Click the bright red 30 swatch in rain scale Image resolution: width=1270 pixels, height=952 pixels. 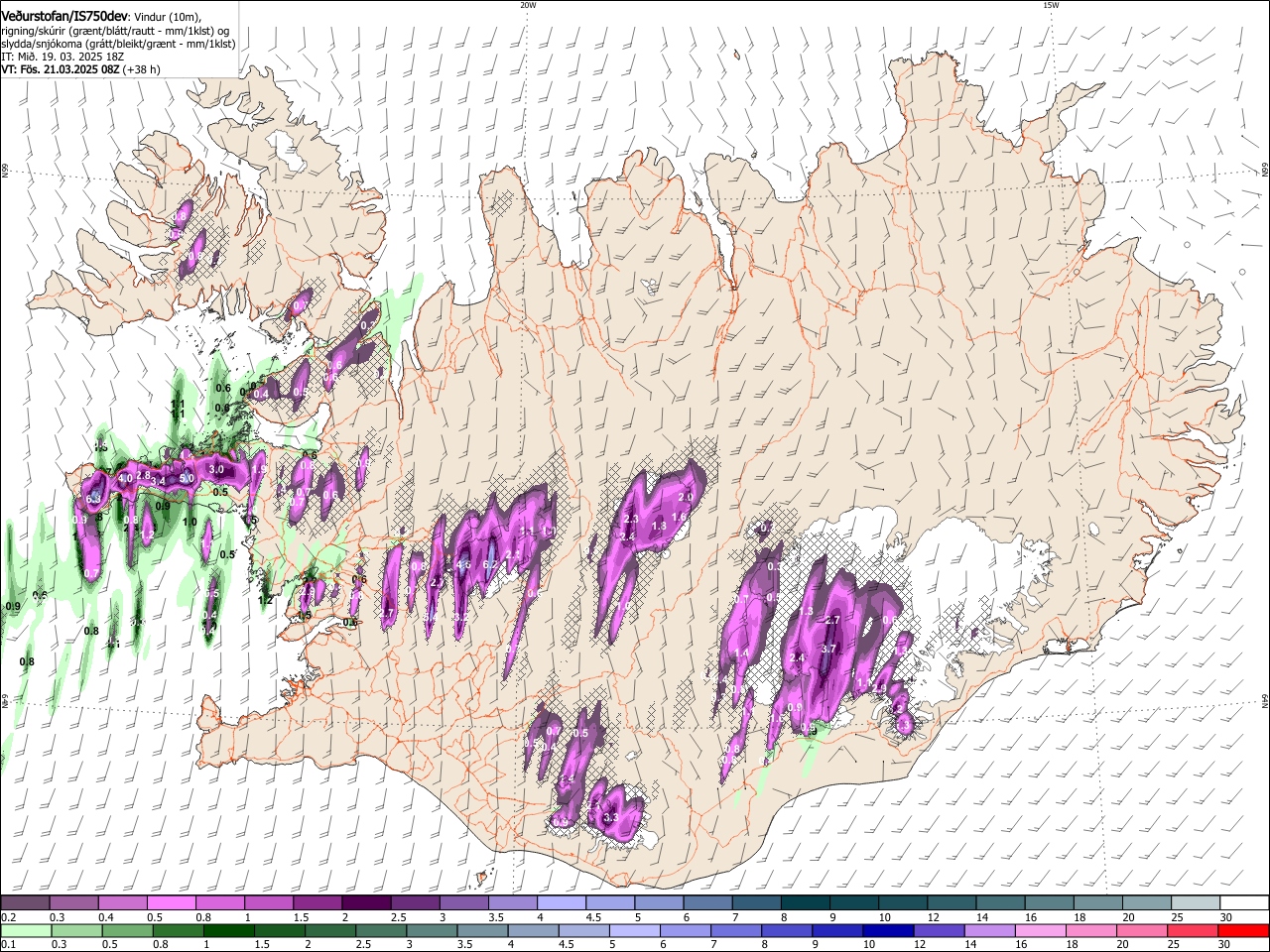[1244, 930]
